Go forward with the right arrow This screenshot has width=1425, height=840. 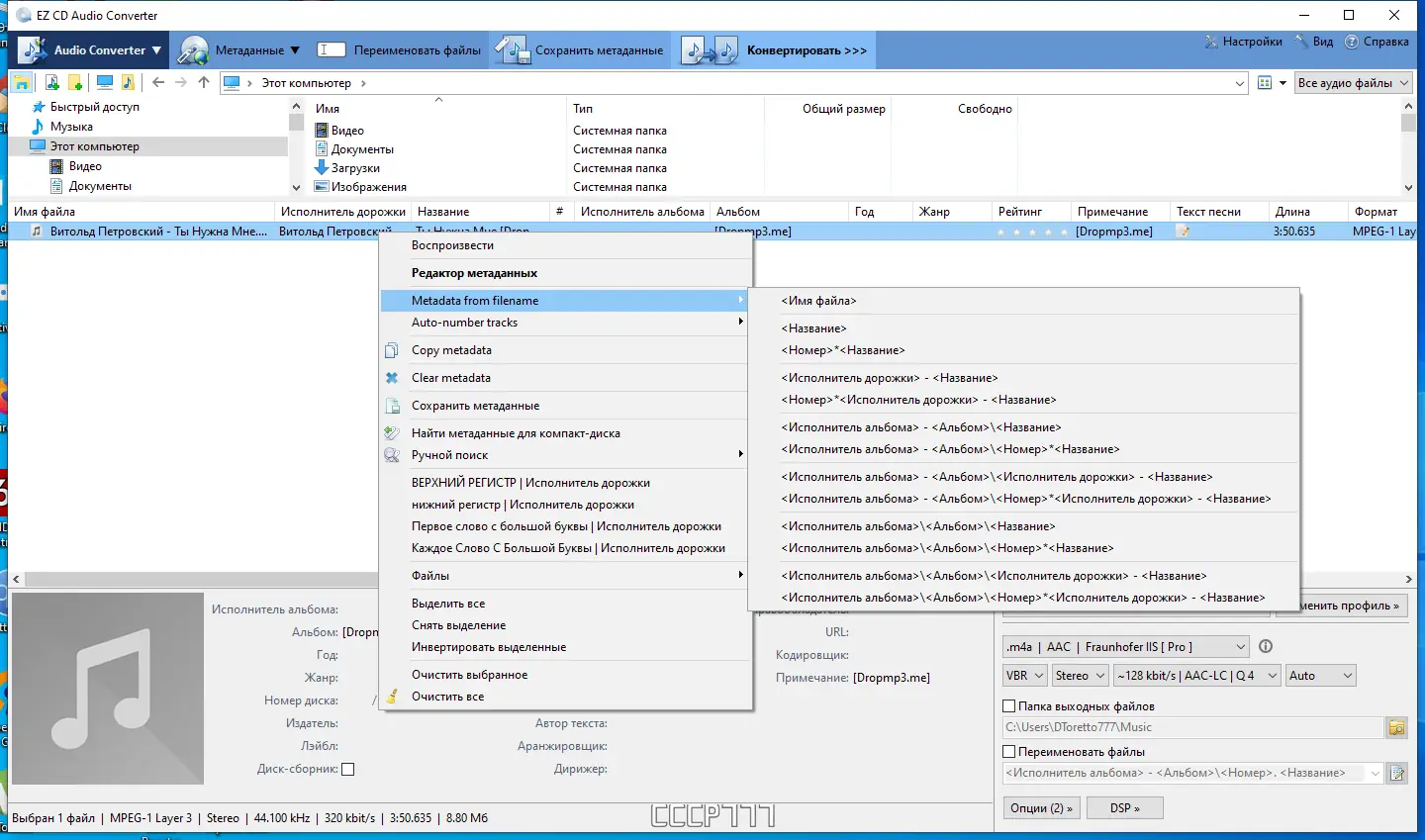click(x=181, y=83)
